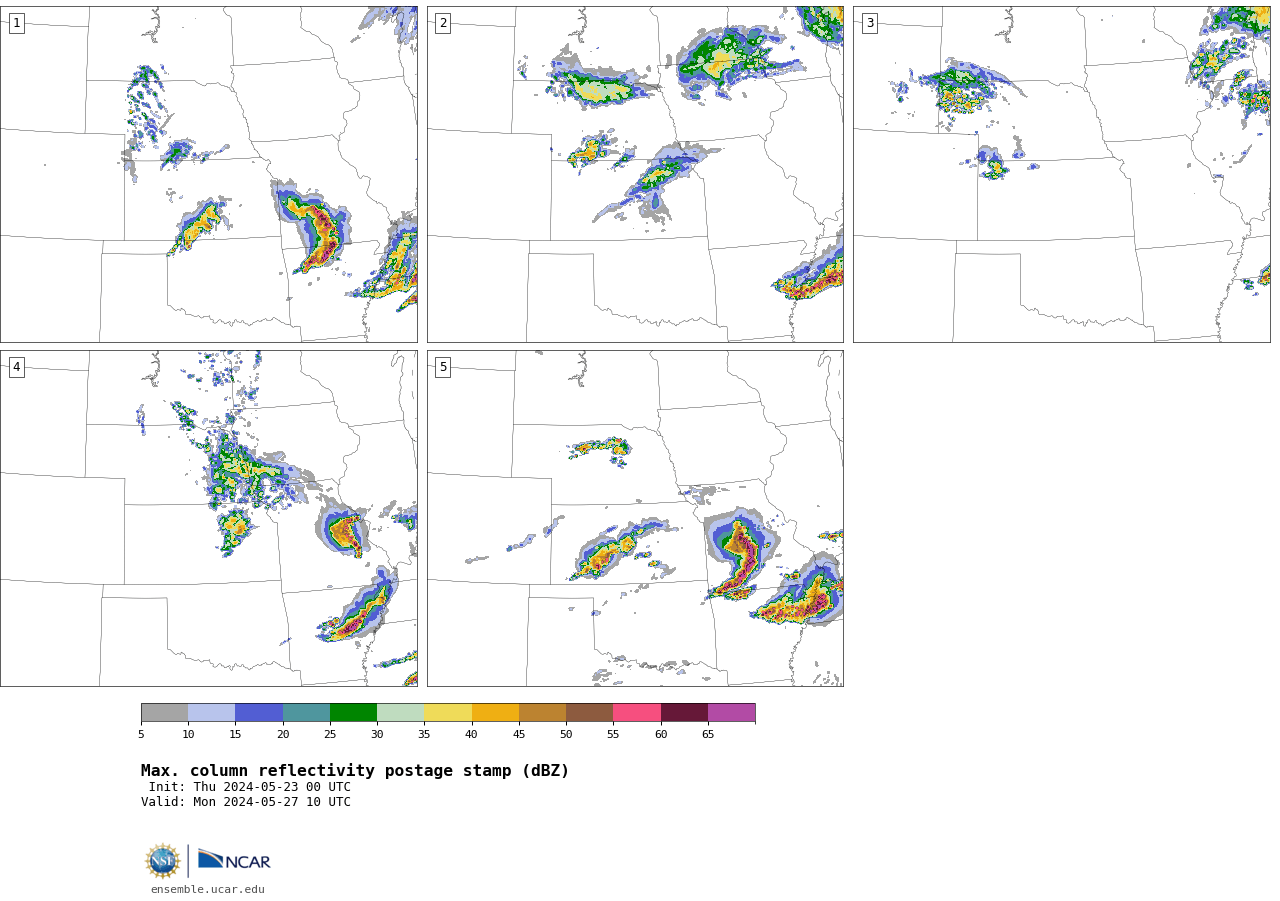Open ensemble member 4 reflectivity map
Screen dimensions: 1280x901
coord(209,518)
